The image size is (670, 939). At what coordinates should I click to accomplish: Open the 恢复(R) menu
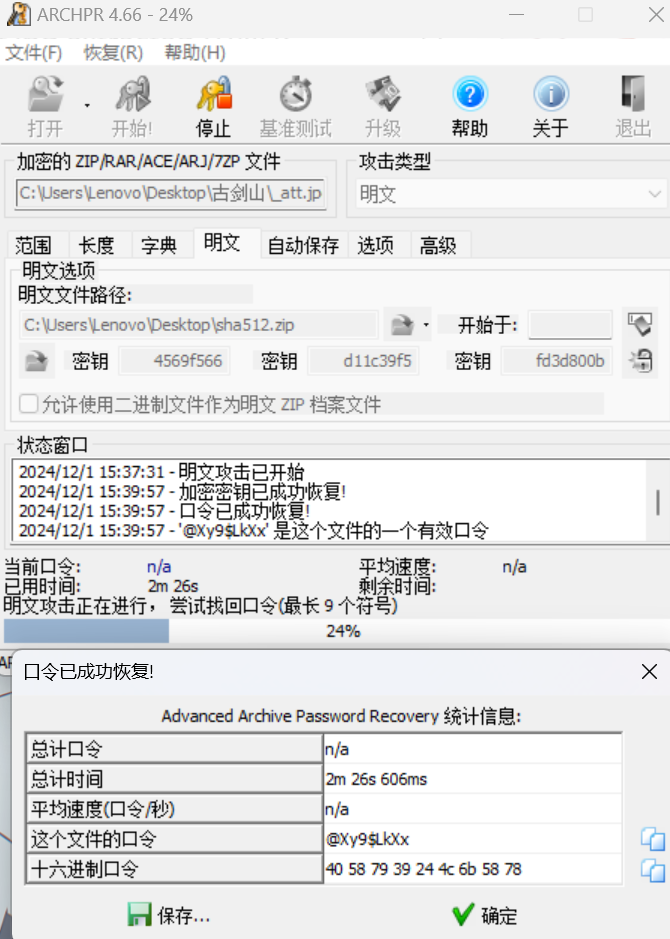[113, 53]
